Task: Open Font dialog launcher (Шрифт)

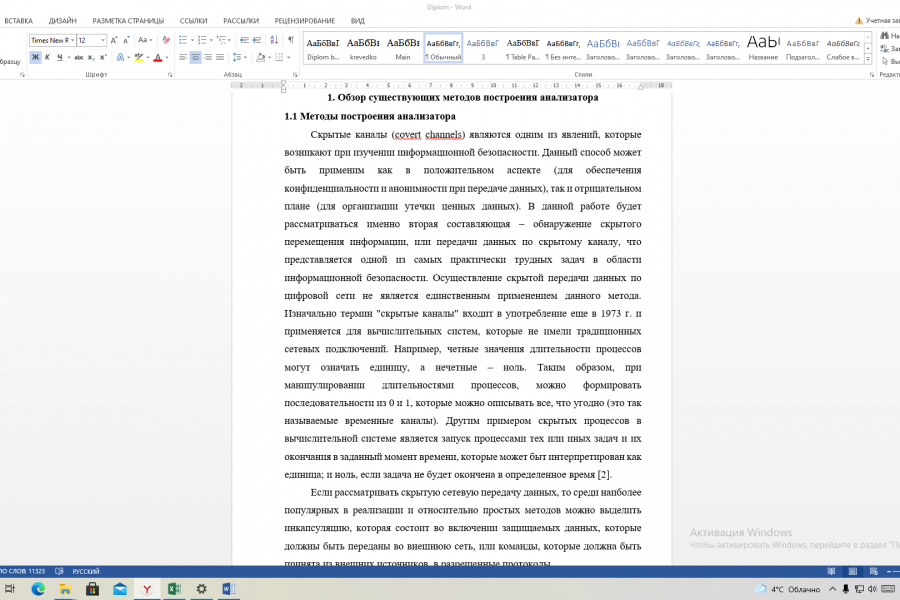Action: pos(170,75)
